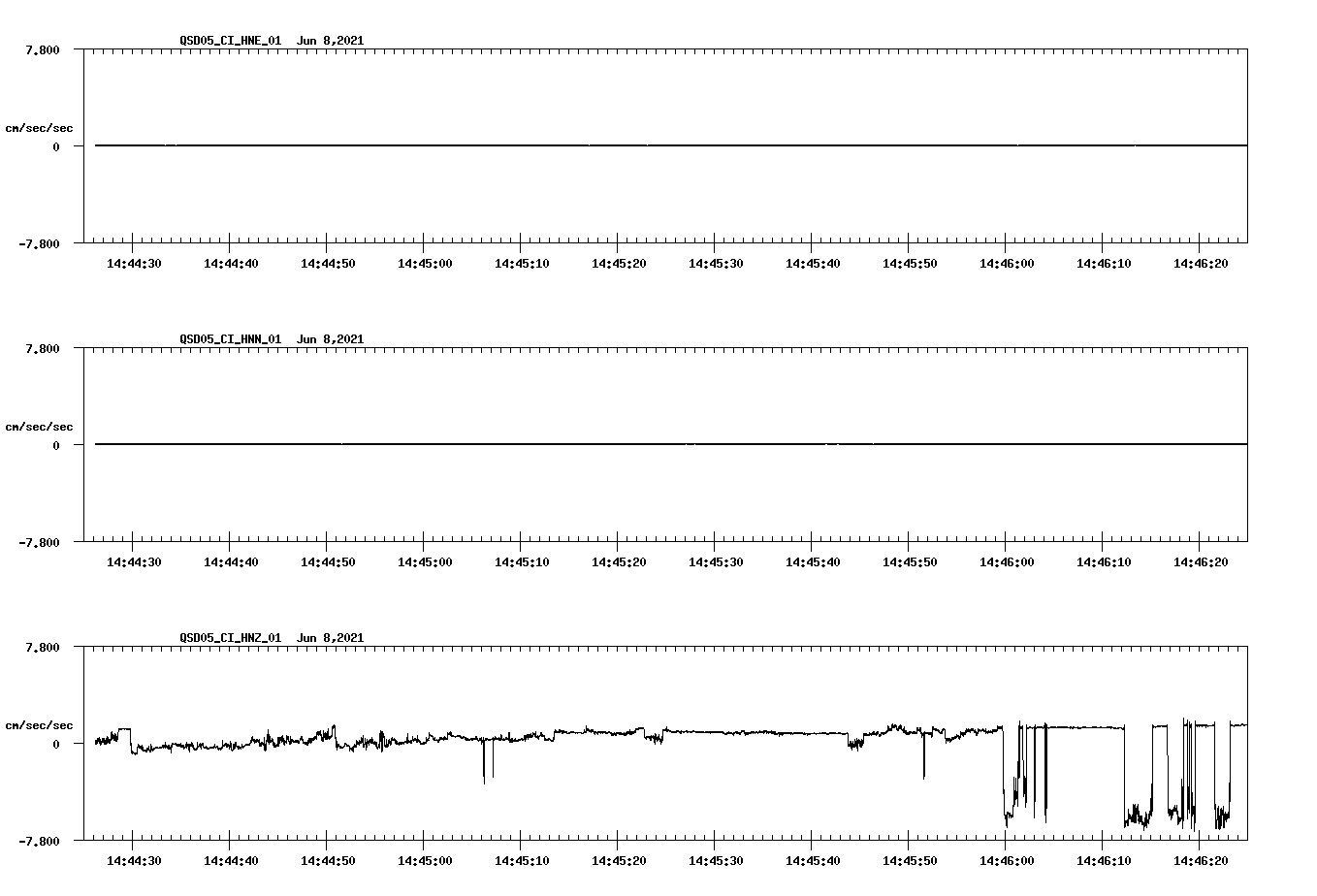
Task: Click the 14:46:20 time label under HNE plot
Action: coord(1201,263)
